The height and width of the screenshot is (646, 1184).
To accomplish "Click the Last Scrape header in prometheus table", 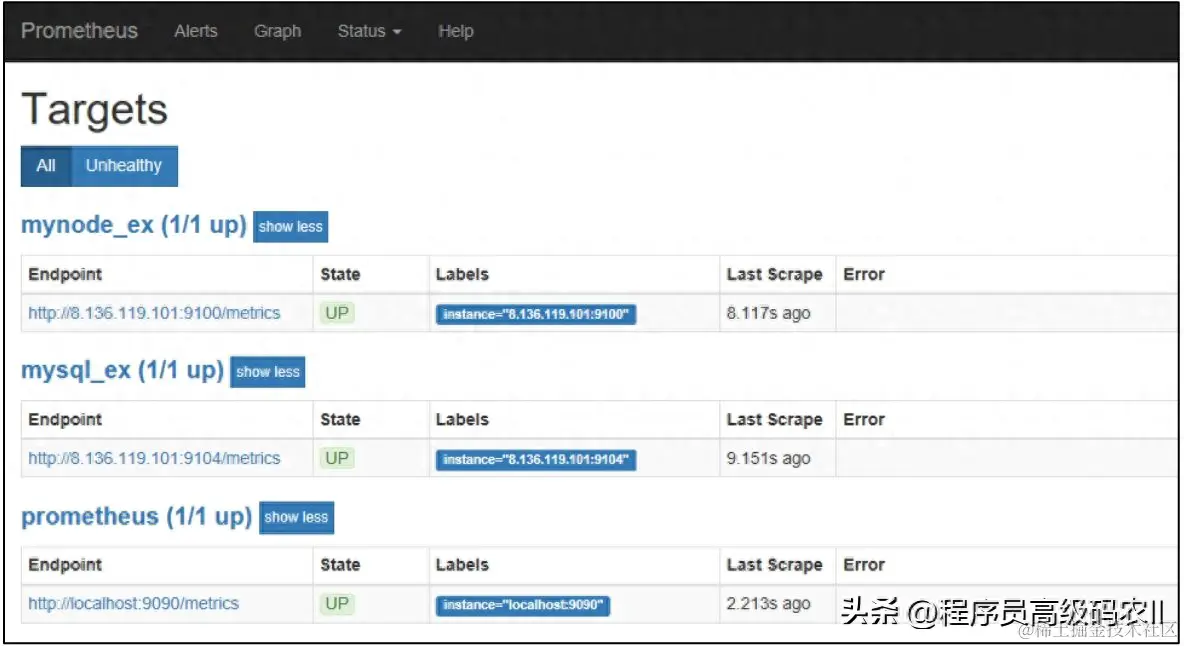I will click(774, 565).
